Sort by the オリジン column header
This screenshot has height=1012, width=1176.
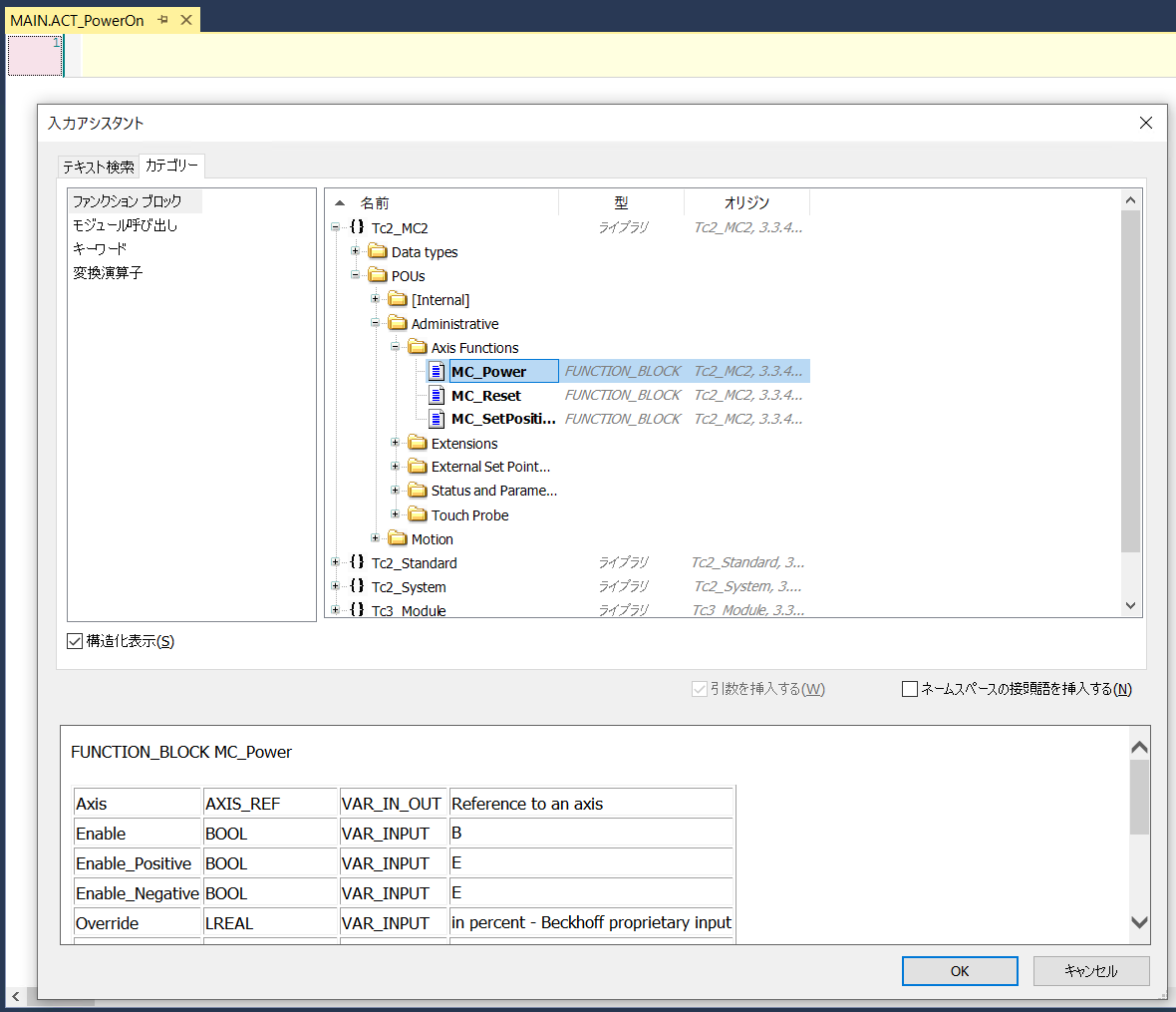point(747,202)
